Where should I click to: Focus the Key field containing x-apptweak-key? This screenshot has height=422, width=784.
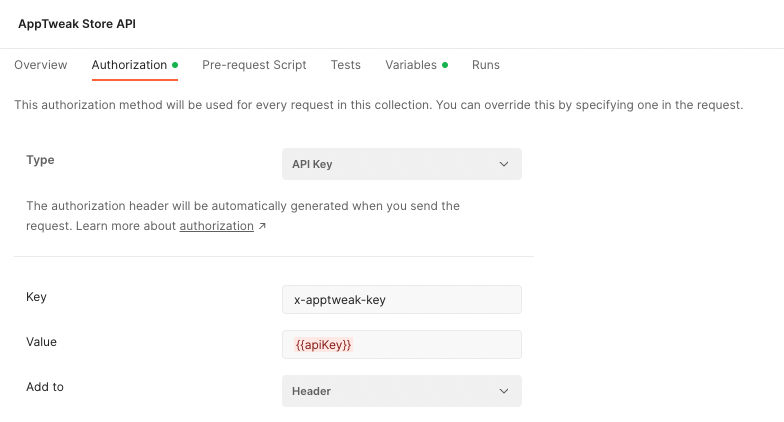tap(401, 299)
